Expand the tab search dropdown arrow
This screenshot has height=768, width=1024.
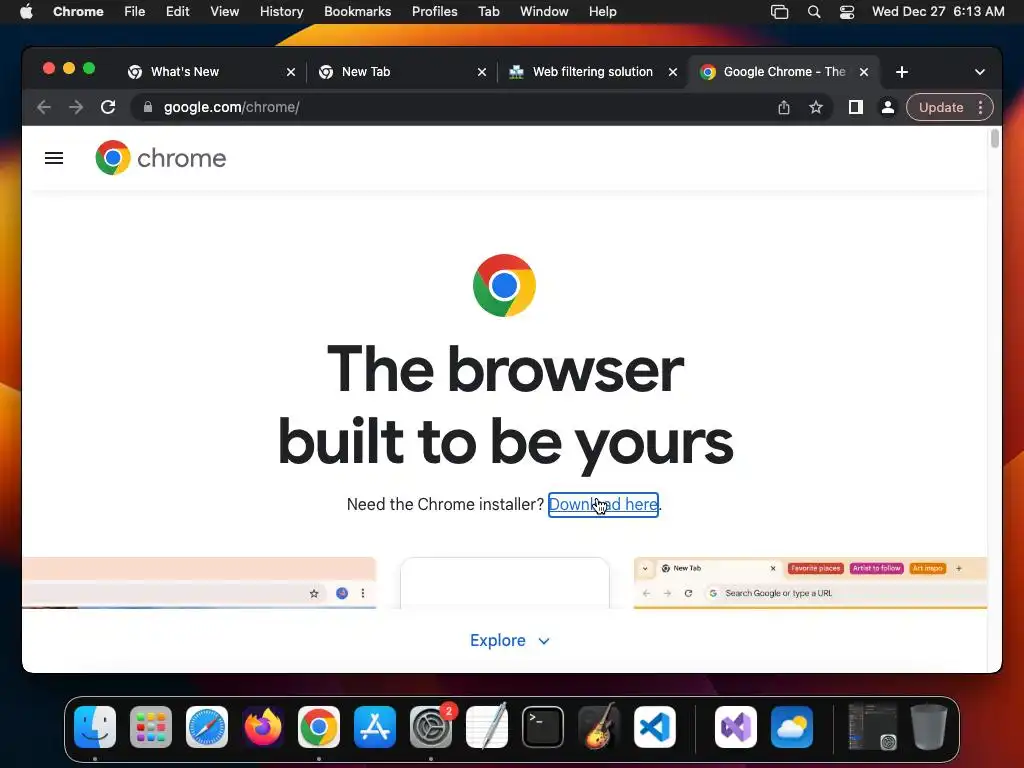pos(980,72)
